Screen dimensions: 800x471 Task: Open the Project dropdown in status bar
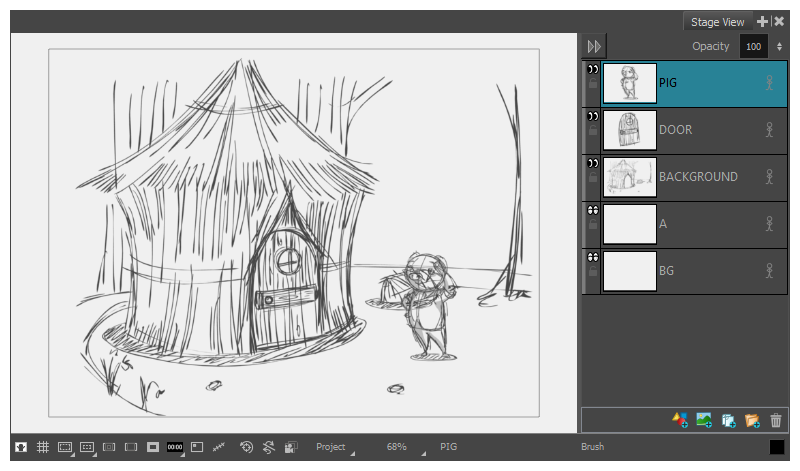pos(334,447)
